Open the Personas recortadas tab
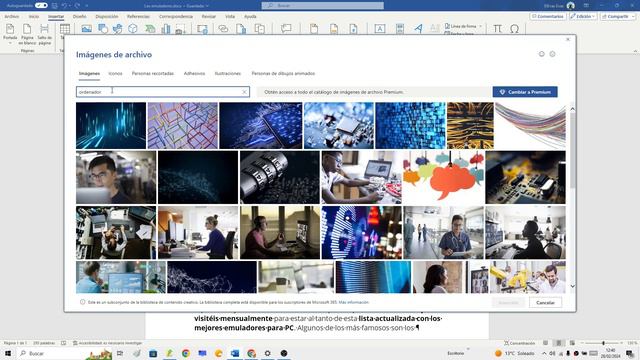This screenshot has height=360, width=640. pos(153,73)
